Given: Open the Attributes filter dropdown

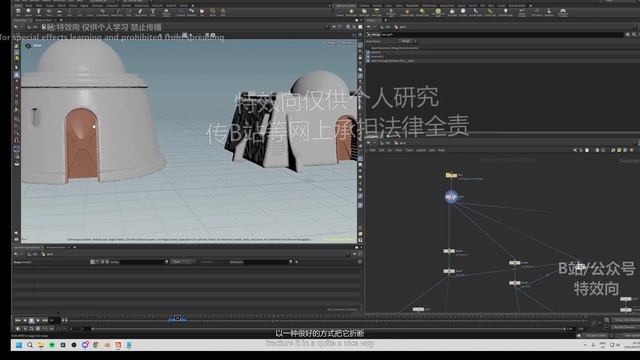Looking at the screenshot, I should point(291,262).
